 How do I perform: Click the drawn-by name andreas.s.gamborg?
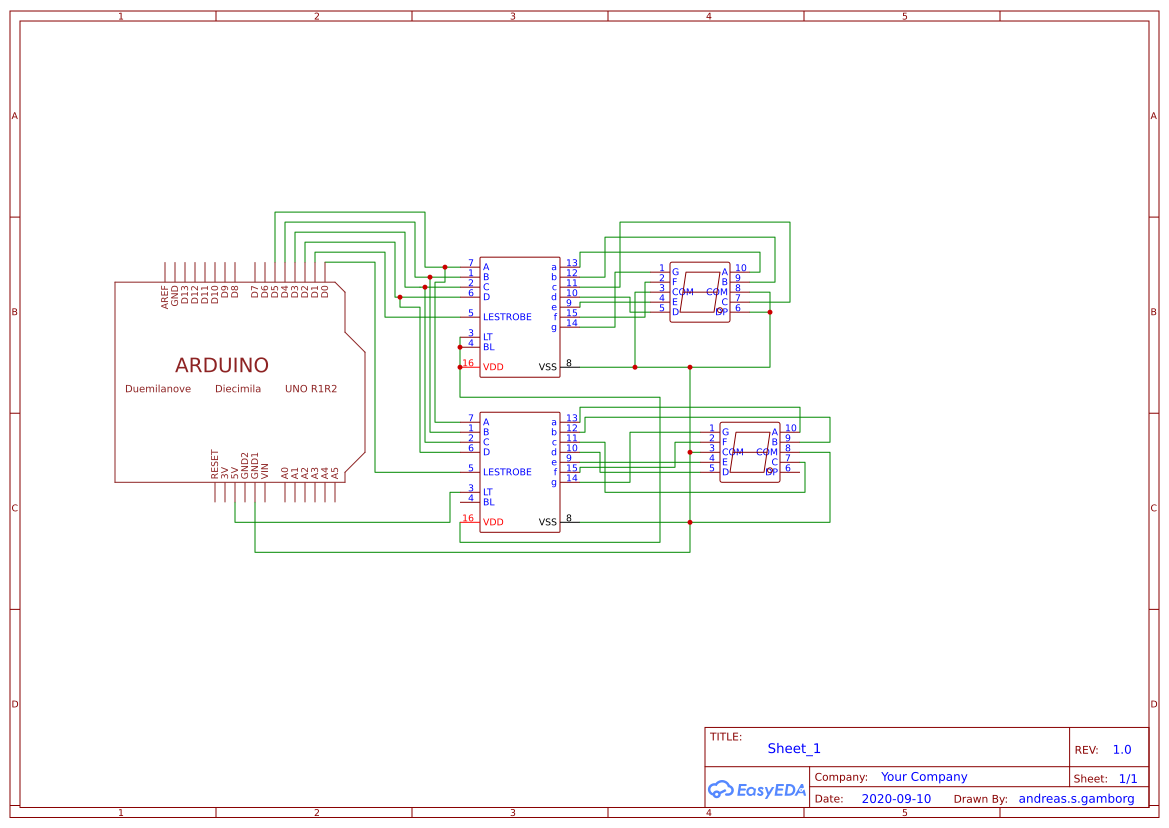[x=1078, y=798]
